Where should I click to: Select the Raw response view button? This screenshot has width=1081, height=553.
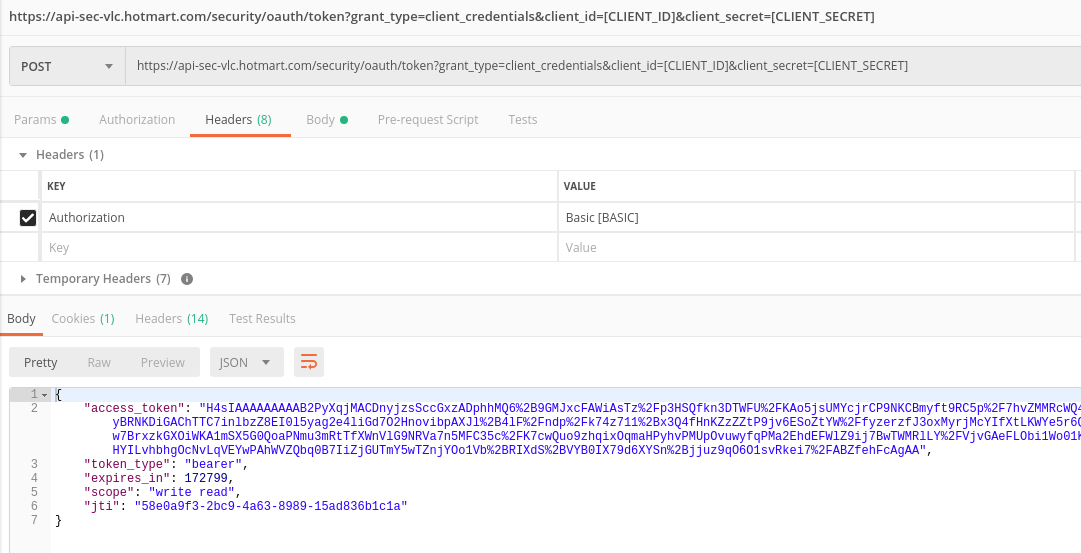click(x=99, y=362)
